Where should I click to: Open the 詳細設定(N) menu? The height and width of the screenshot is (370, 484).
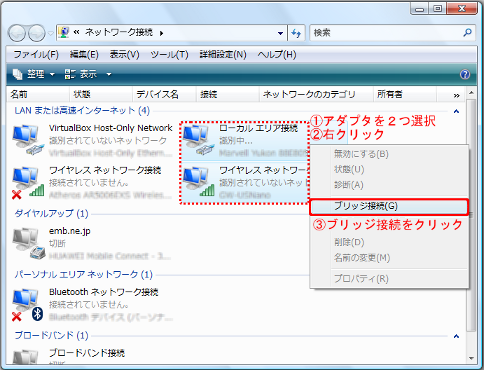223,54
